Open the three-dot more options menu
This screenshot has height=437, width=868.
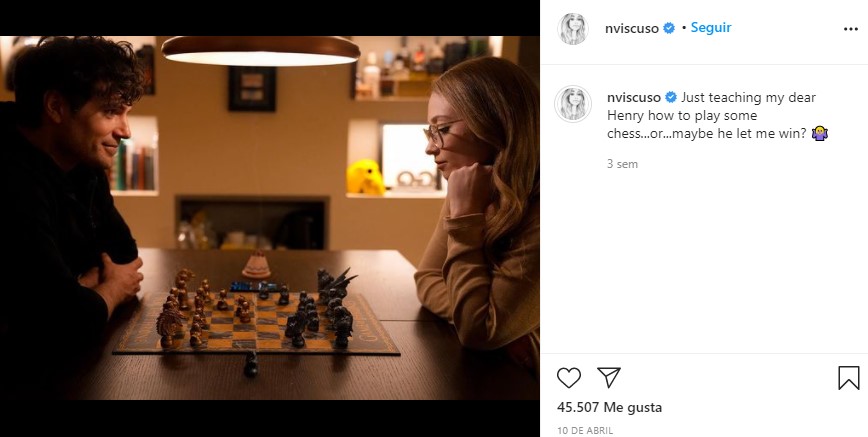coord(850,29)
